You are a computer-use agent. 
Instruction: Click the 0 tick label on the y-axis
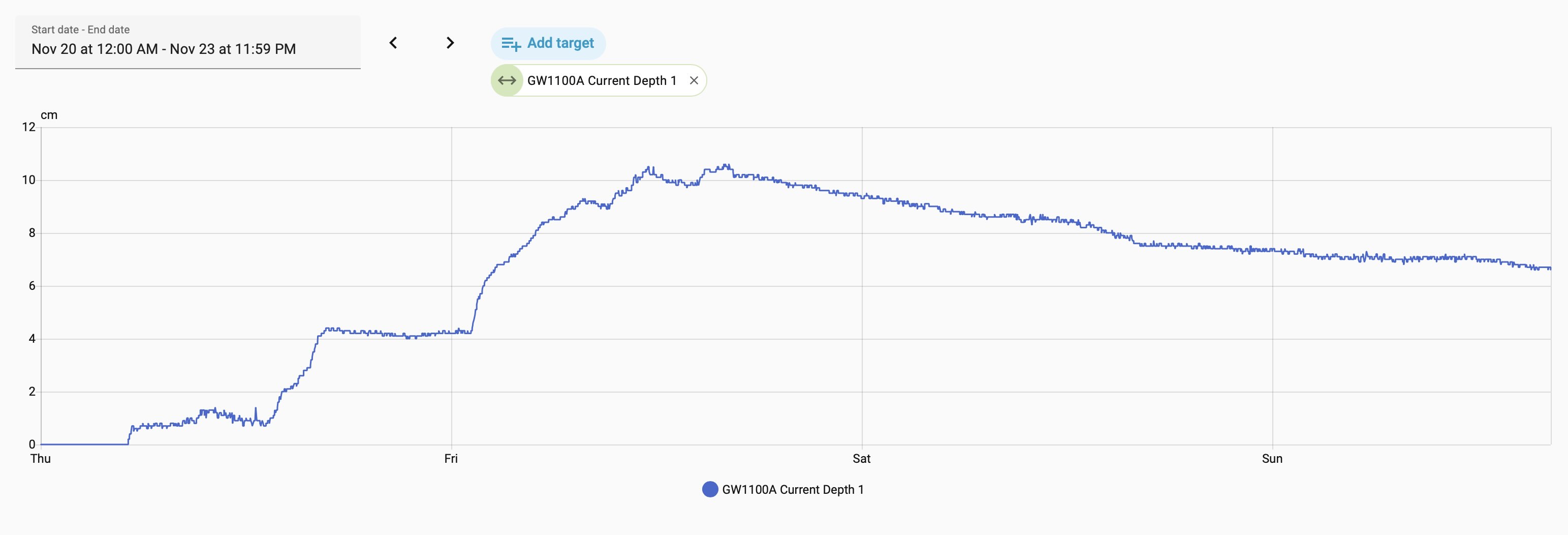pyautogui.click(x=32, y=444)
